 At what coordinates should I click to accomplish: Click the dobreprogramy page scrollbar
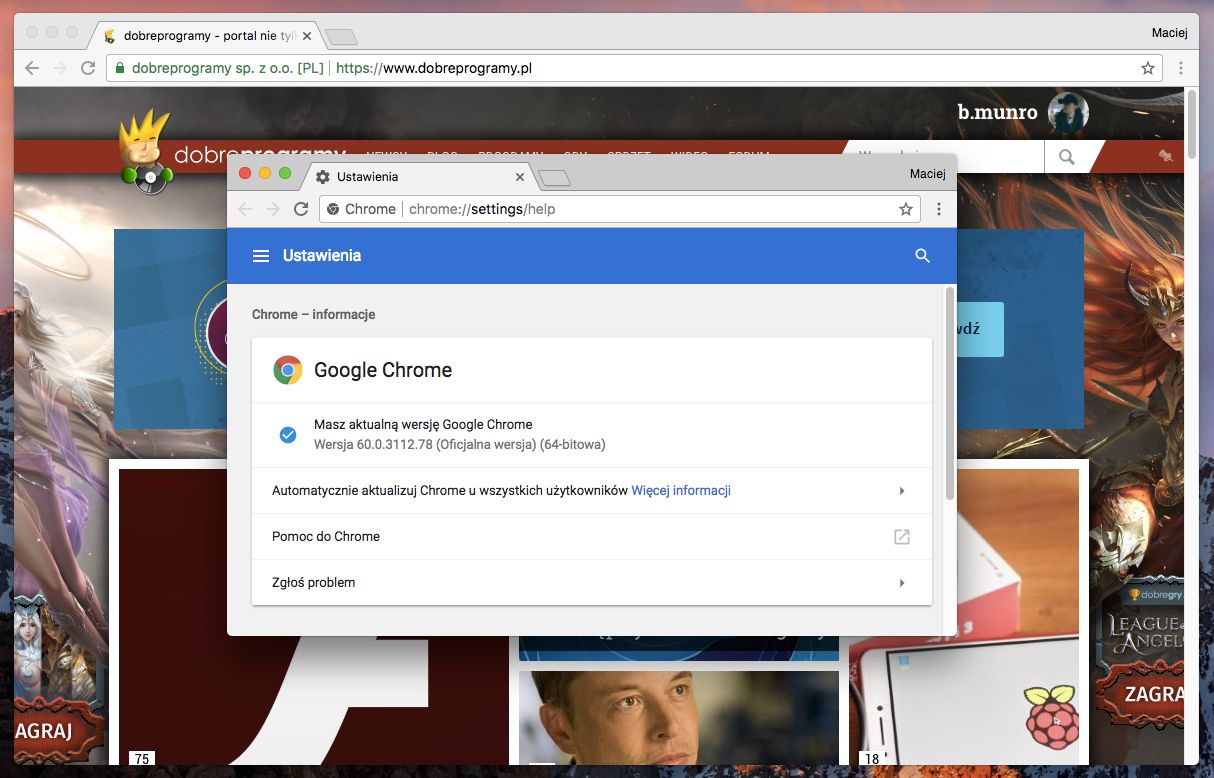1191,123
